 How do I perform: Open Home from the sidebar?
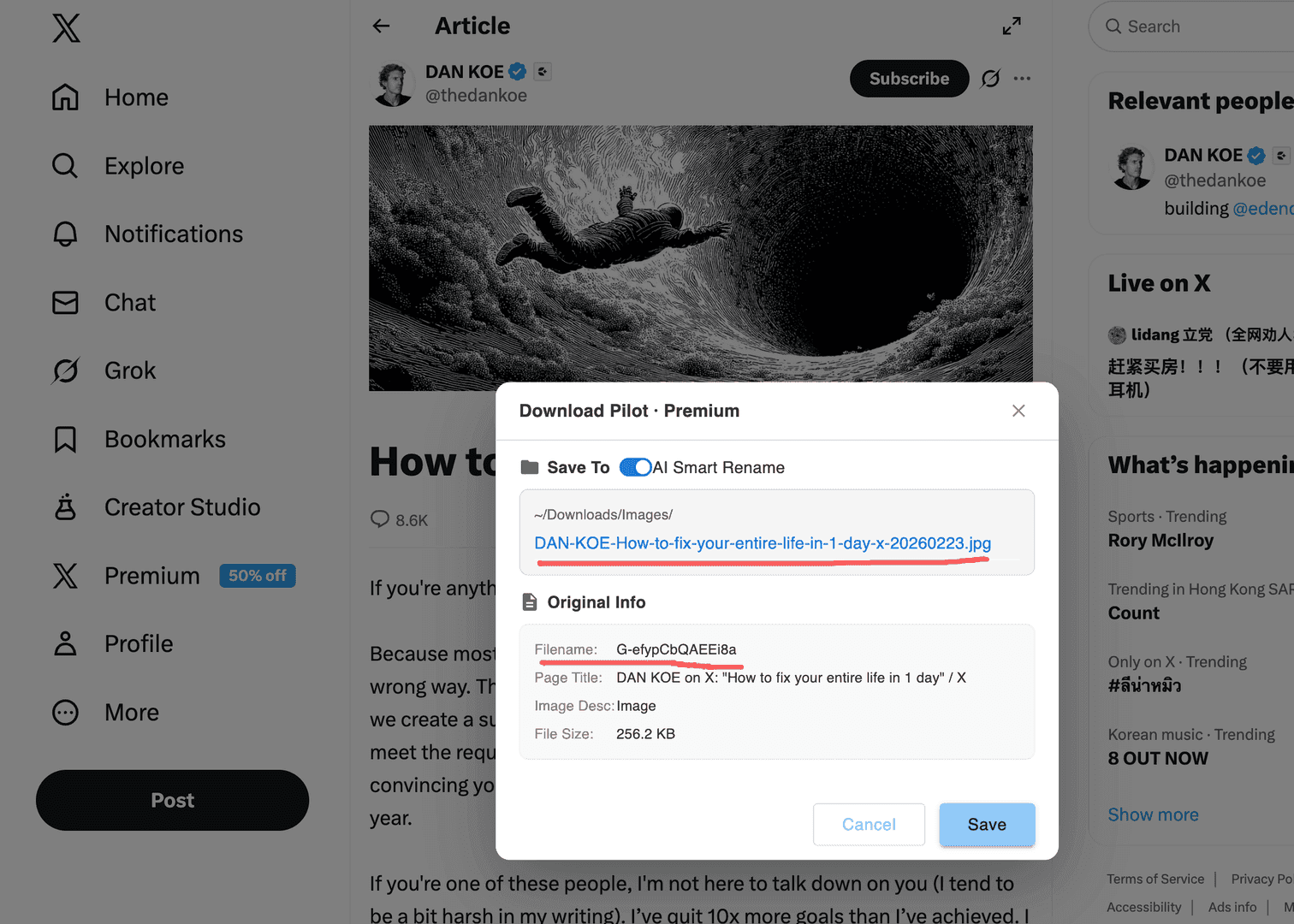pos(135,97)
